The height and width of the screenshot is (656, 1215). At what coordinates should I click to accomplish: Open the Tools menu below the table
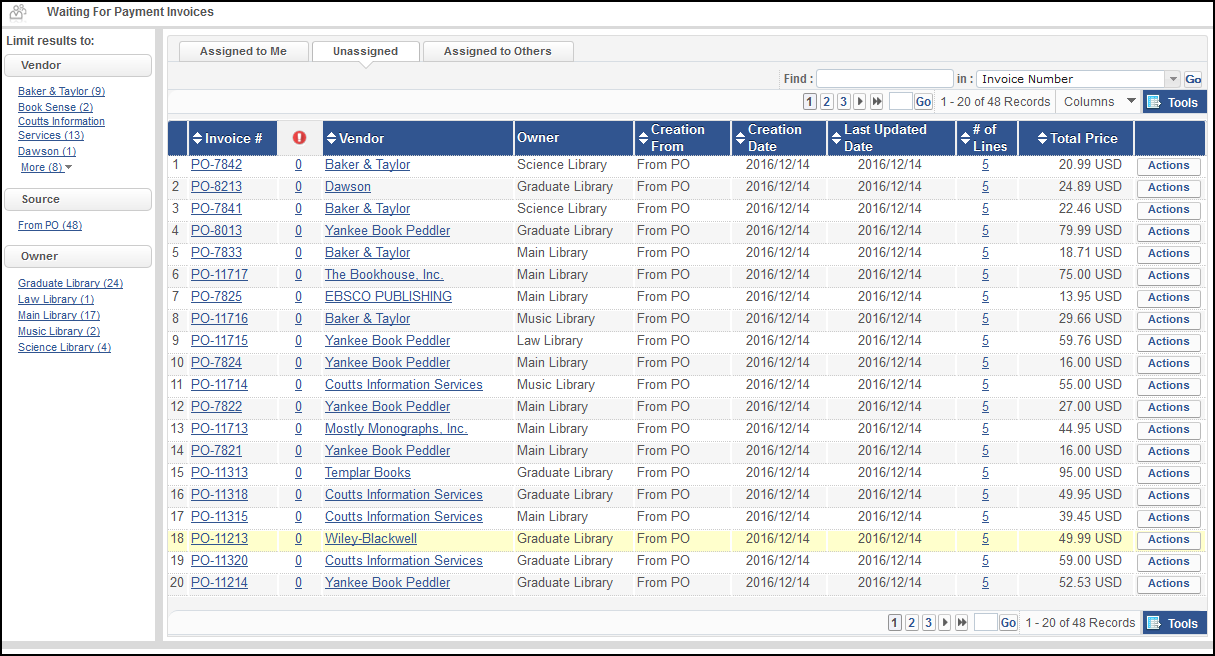[1175, 623]
